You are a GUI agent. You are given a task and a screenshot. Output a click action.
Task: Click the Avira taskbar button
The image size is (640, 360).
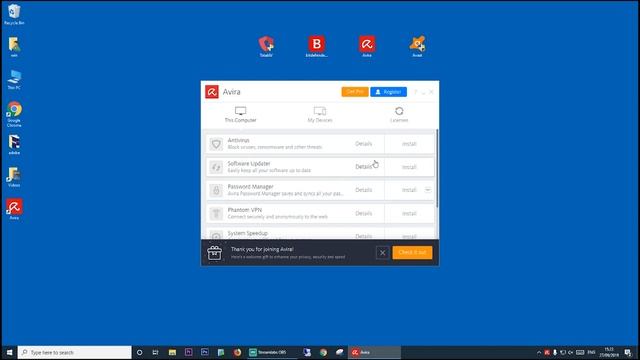(374, 352)
